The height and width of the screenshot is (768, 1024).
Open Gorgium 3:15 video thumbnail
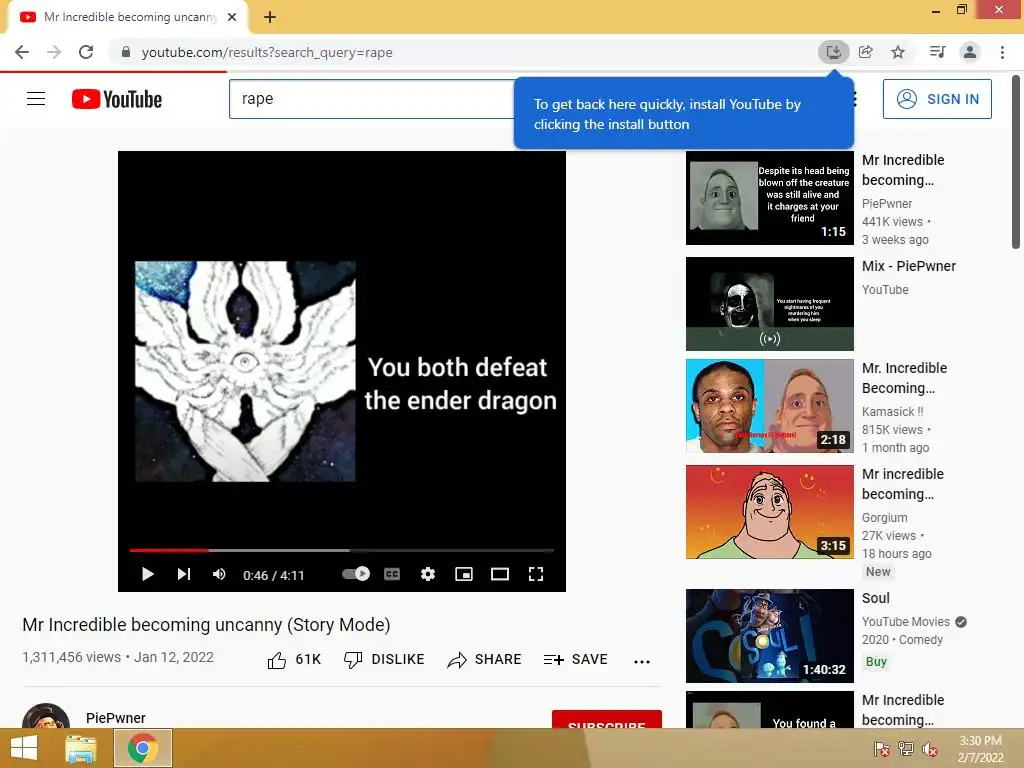pyautogui.click(x=769, y=511)
